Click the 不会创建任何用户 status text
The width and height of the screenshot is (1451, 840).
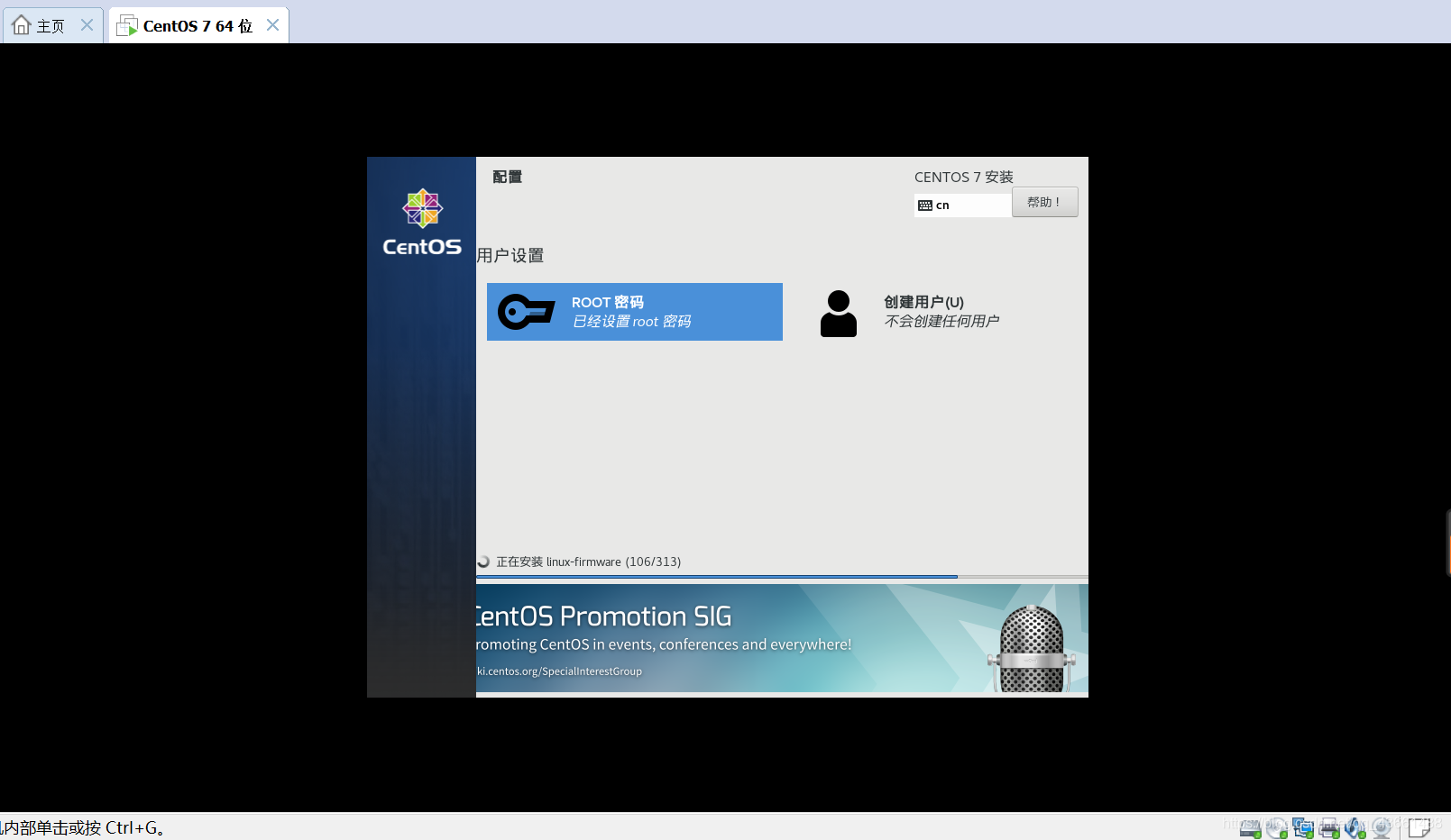coord(941,321)
